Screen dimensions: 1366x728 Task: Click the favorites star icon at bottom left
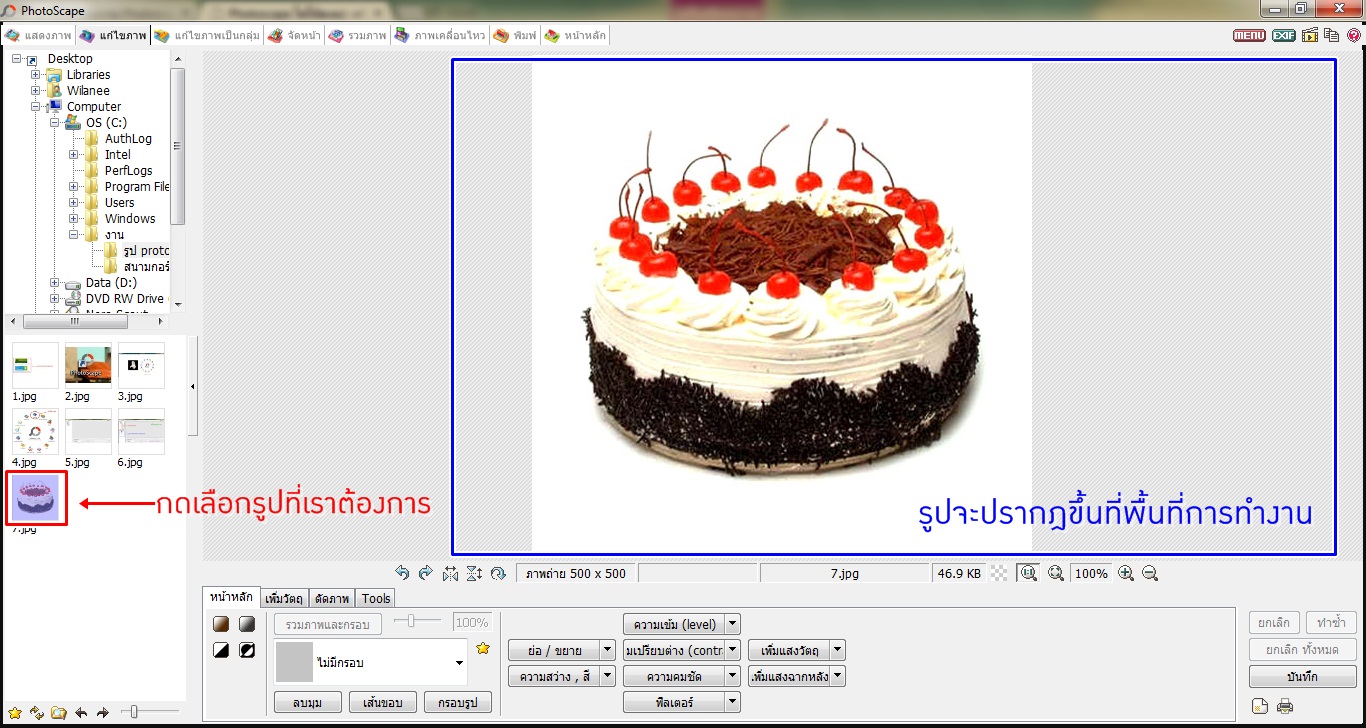(x=14, y=713)
